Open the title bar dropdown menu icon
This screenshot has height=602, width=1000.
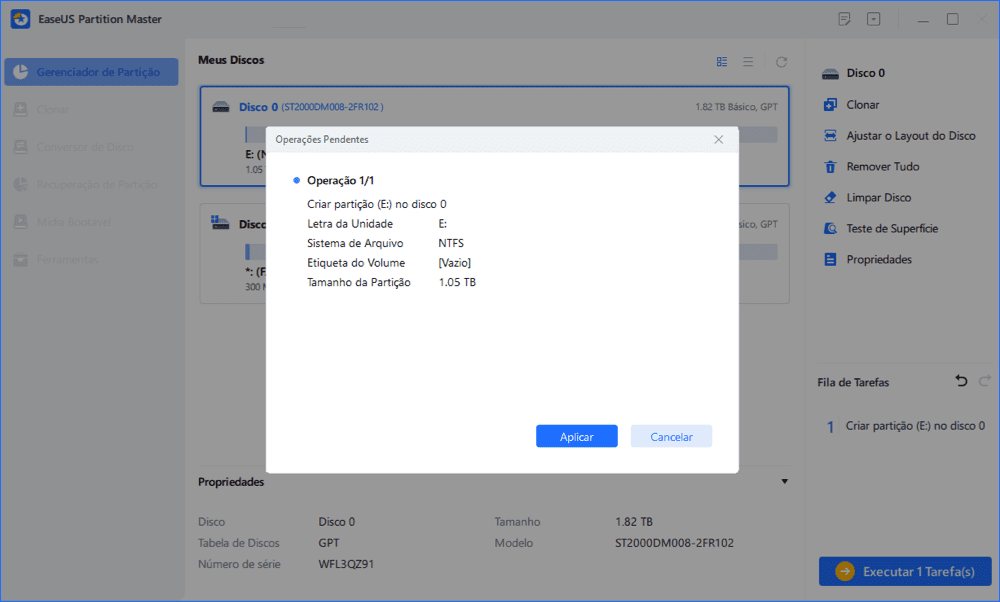[x=874, y=19]
